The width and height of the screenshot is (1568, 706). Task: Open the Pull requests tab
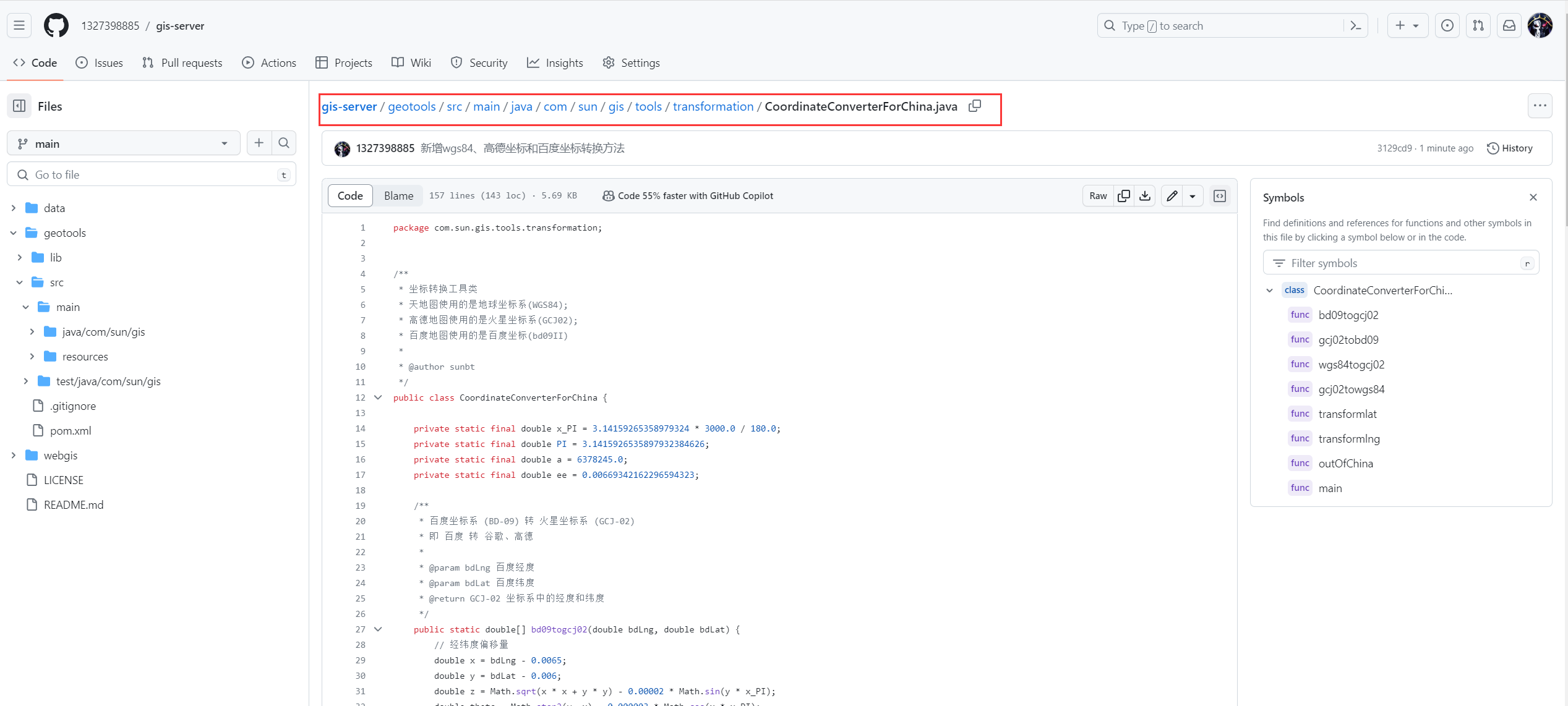coord(182,63)
